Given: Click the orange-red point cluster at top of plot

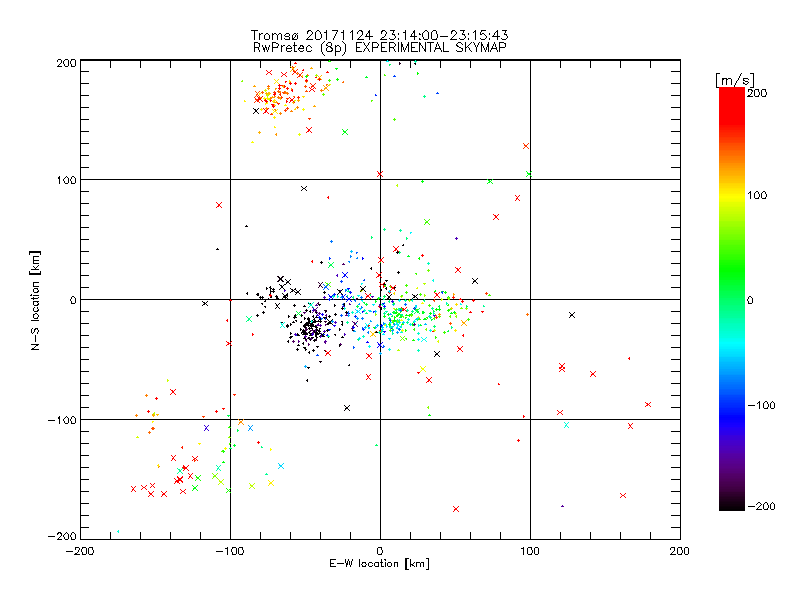Looking at the screenshot, I should click(x=286, y=92).
